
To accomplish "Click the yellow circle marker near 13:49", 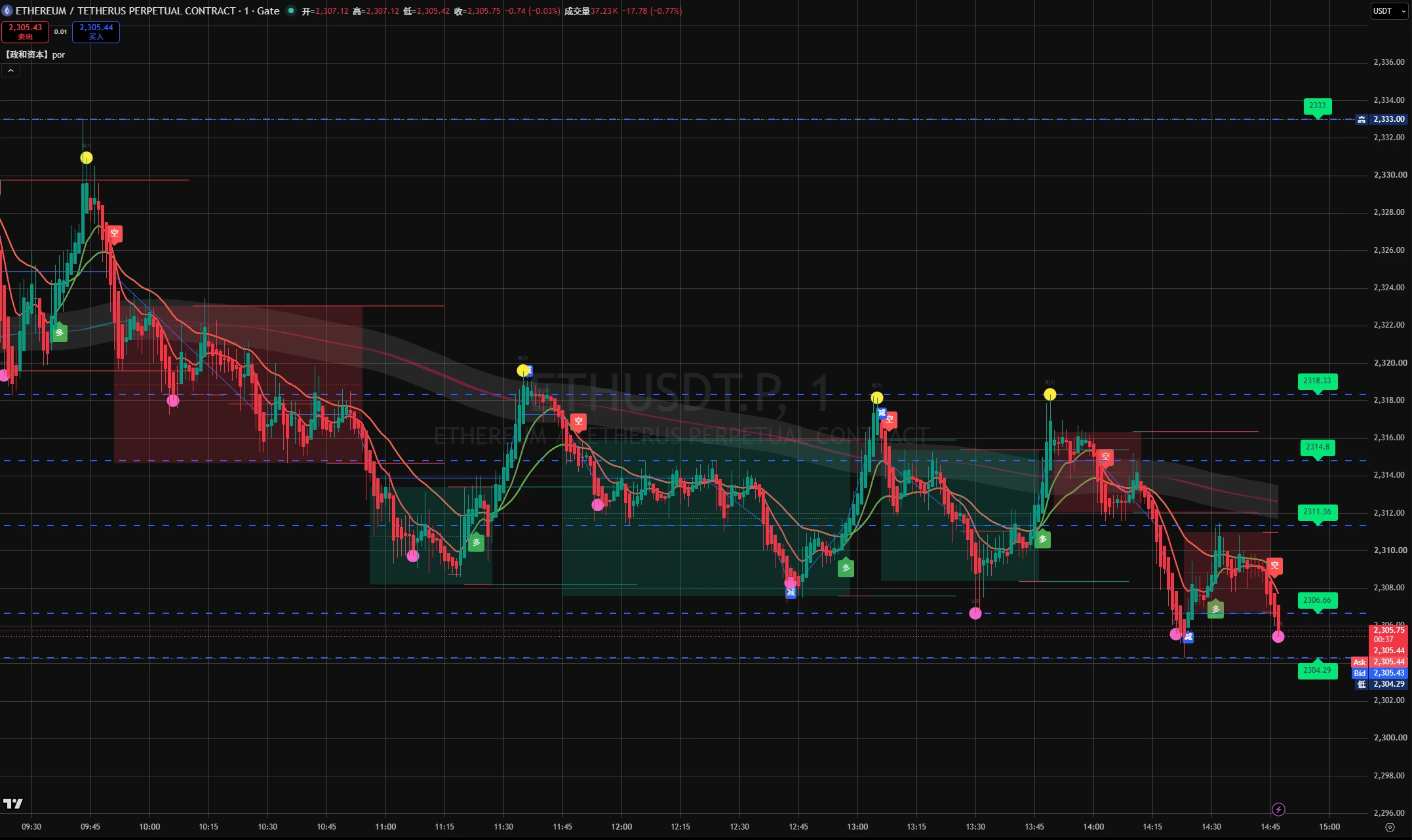I will pos(1049,394).
